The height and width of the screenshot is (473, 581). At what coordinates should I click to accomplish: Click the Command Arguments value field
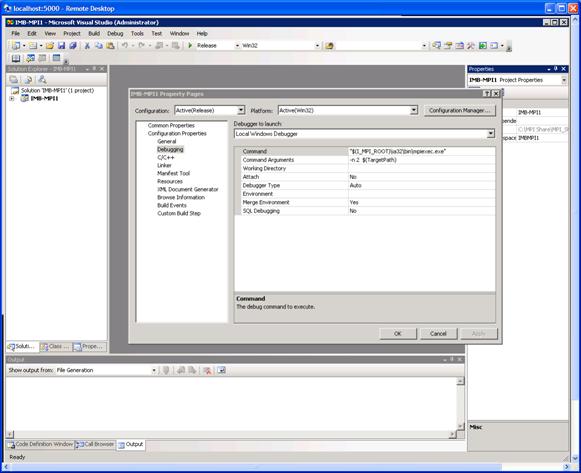coord(422,160)
